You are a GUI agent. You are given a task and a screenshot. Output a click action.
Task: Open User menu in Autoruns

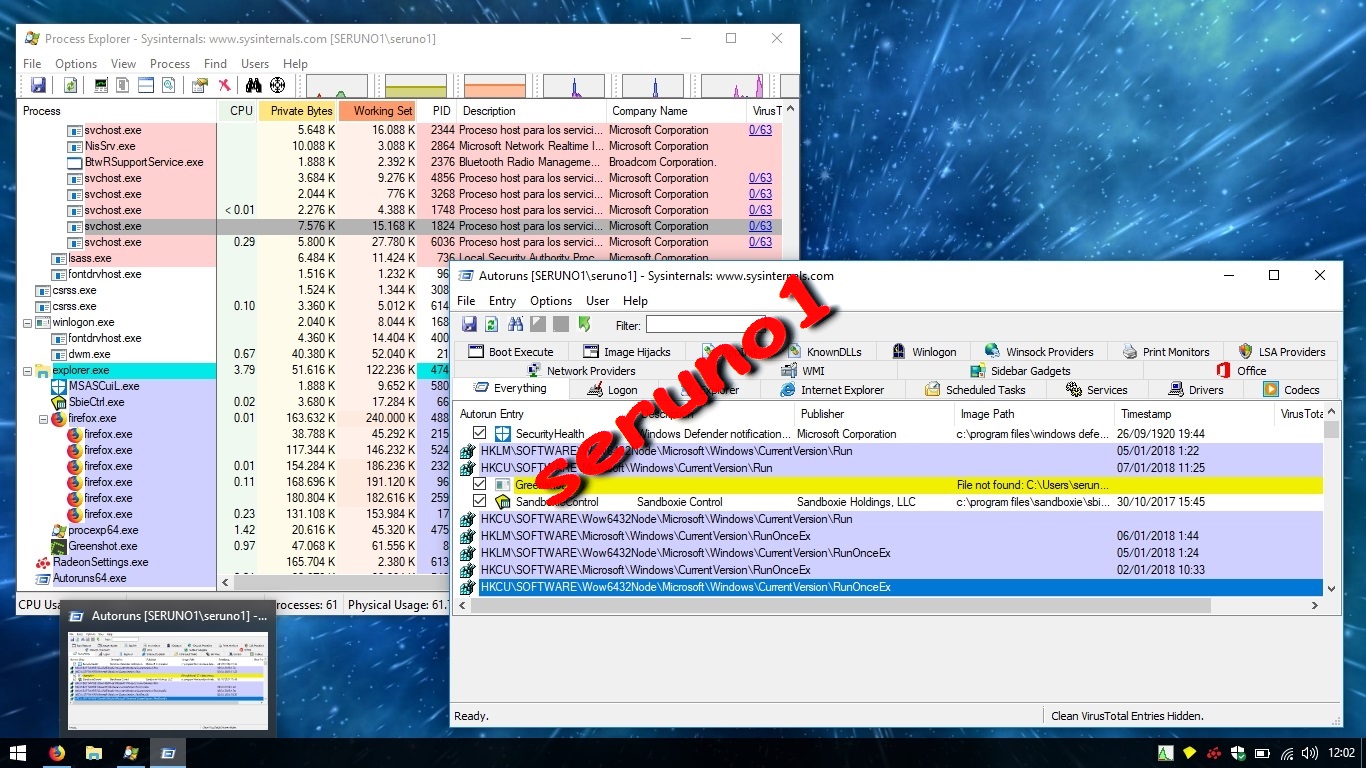598,301
